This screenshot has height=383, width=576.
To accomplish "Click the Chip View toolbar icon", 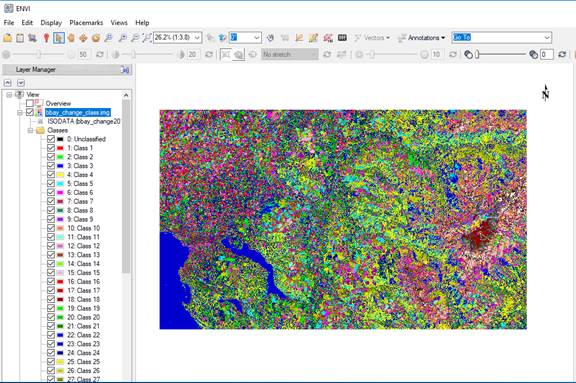I will click(32, 37).
